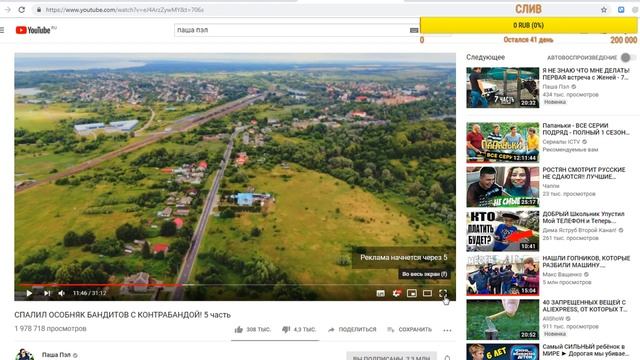Click the ПОДЕЛИТЬСЯ share button
The image size is (640, 360).
click(x=352, y=329)
